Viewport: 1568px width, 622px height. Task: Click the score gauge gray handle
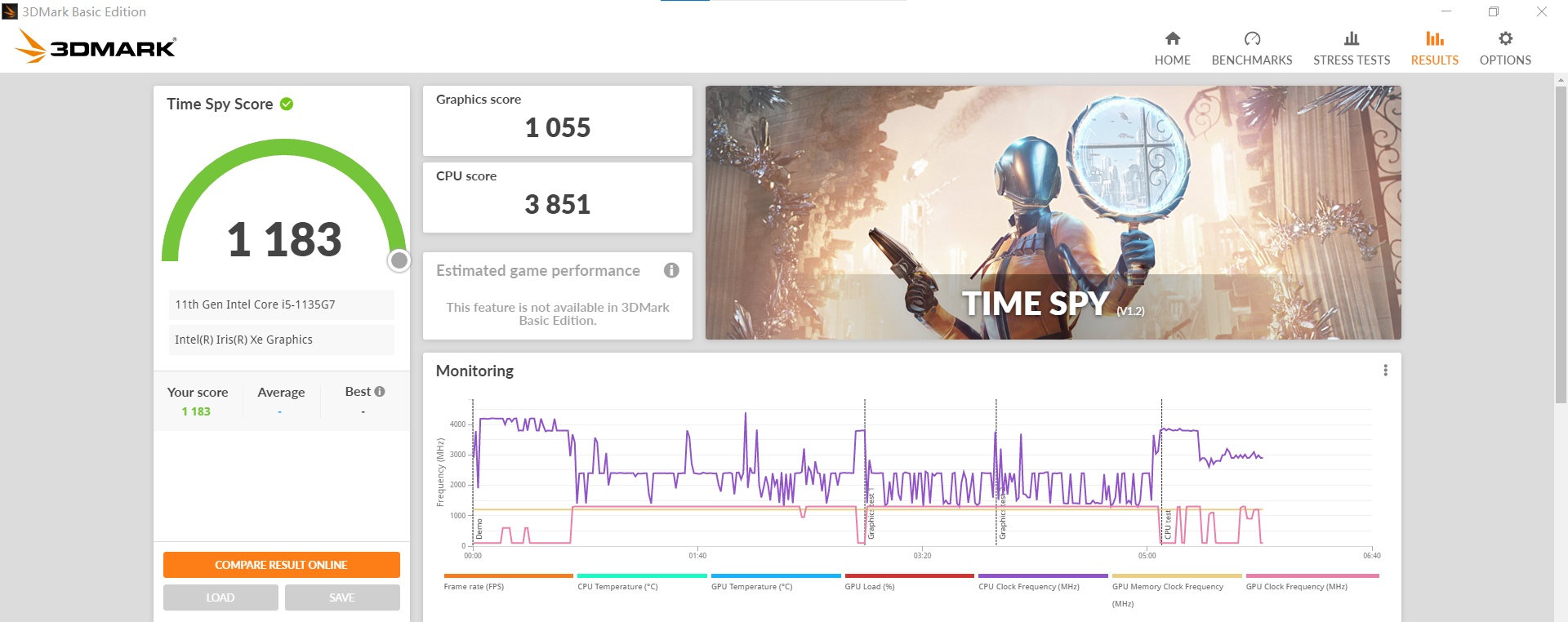tap(399, 260)
